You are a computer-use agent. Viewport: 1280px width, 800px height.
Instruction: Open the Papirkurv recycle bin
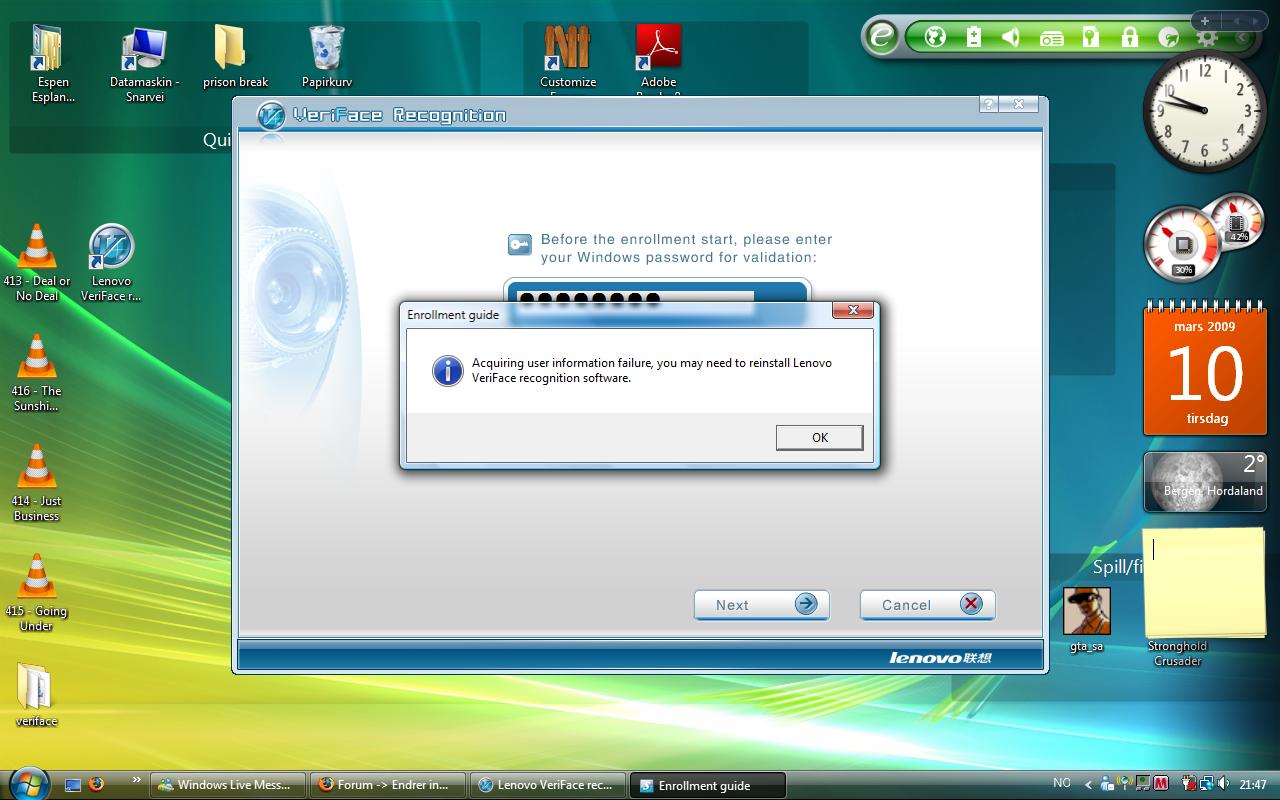[x=327, y=56]
